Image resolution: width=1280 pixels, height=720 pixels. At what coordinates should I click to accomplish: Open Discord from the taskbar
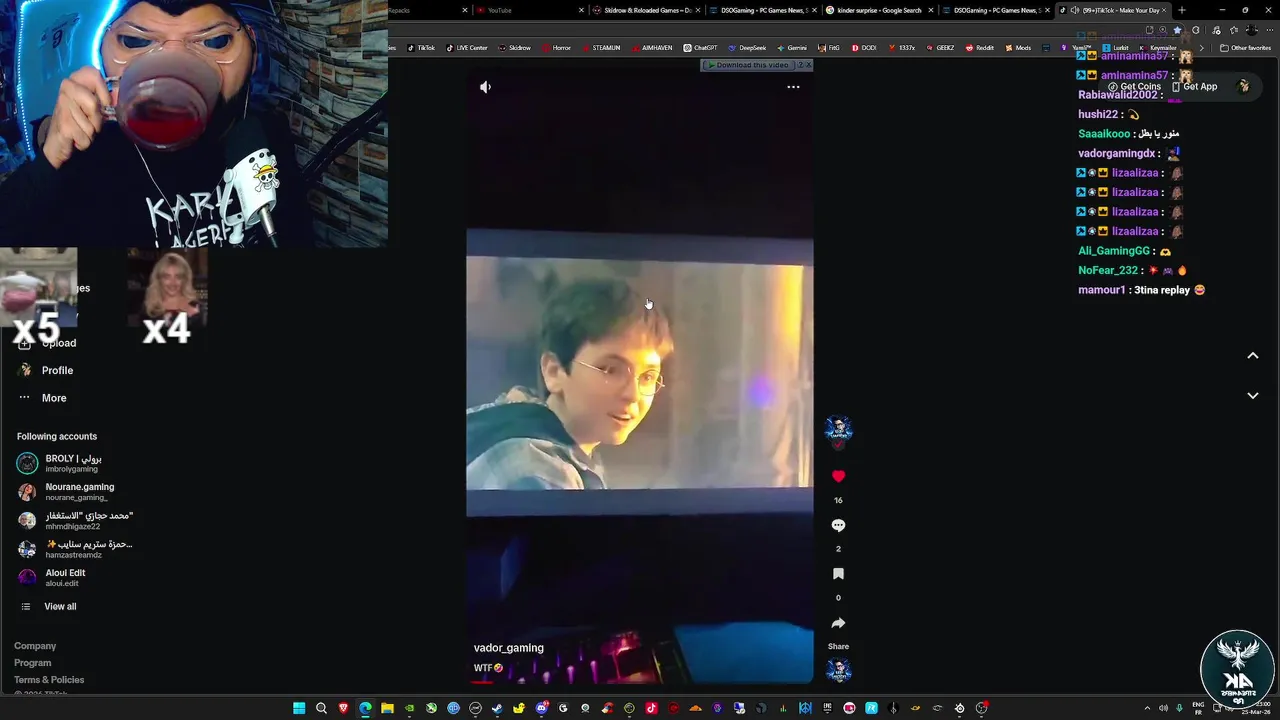click(x=541, y=708)
